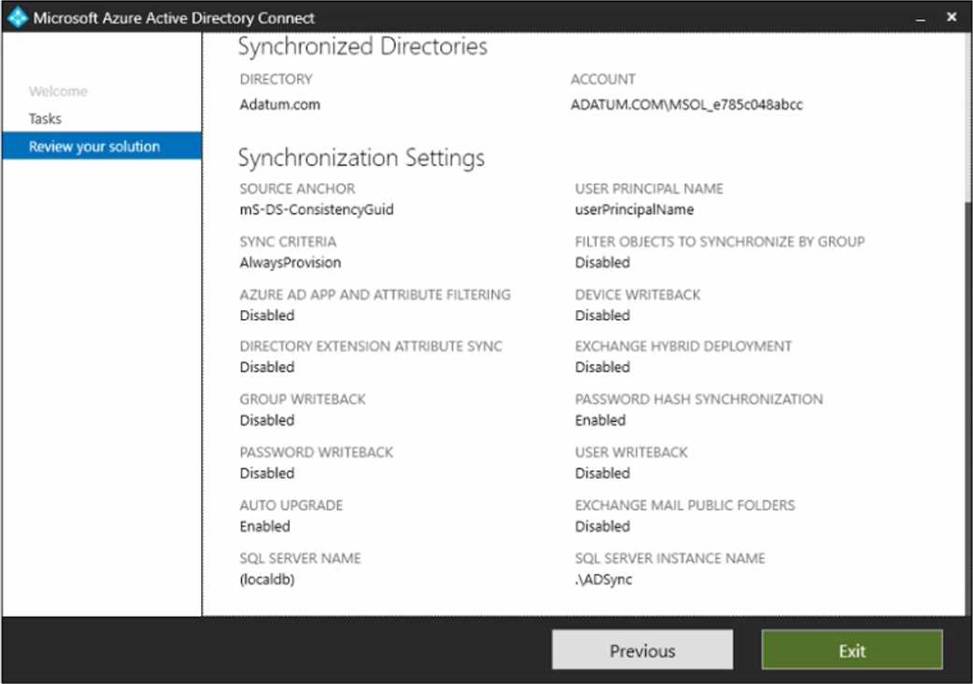Select the Adatum.com directory value
Image resolution: width=973 pixels, height=684 pixels.
pos(280,104)
